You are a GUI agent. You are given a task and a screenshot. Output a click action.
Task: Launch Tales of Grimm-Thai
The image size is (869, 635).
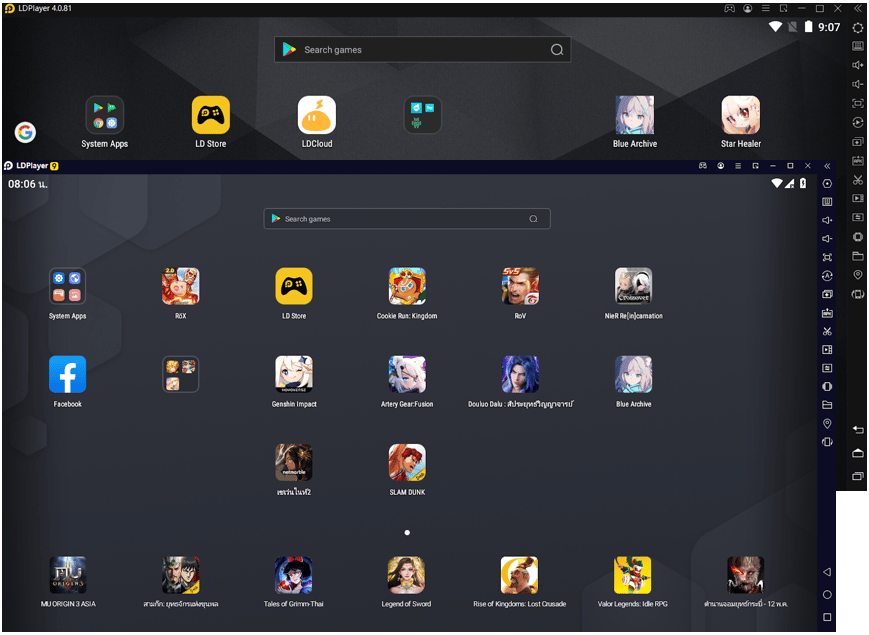click(294, 575)
